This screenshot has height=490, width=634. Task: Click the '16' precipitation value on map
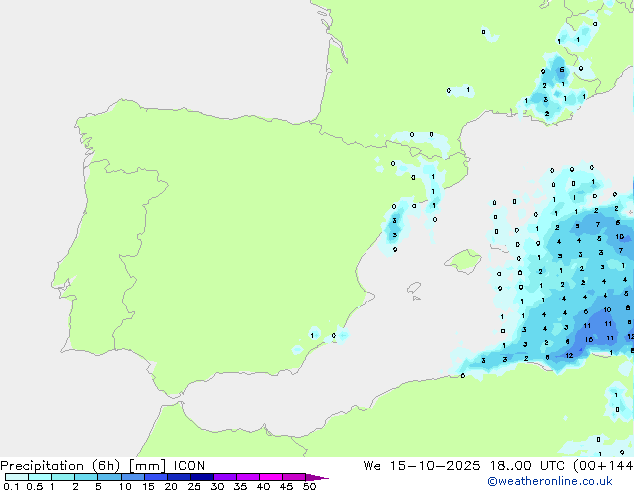[589, 340]
